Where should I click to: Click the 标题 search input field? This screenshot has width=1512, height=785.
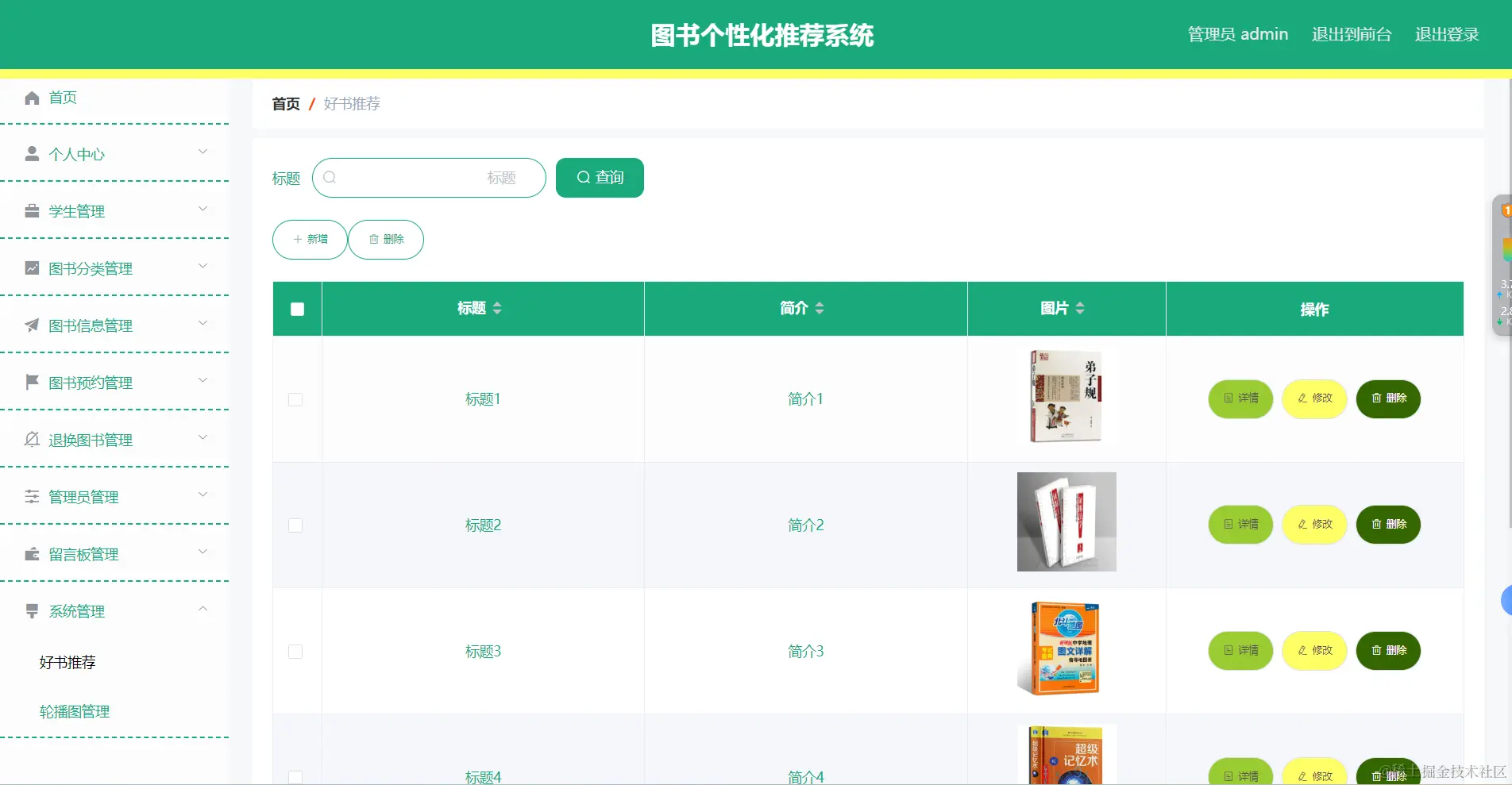point(429,178)
